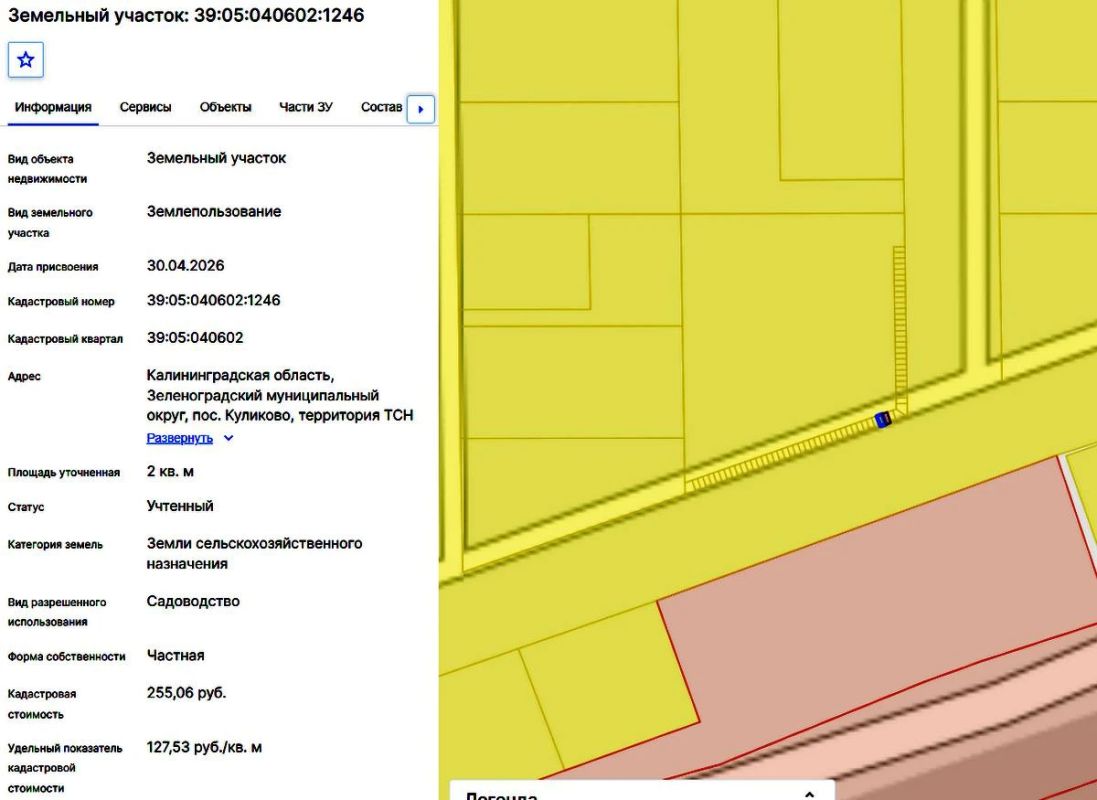Viewport: 1097px width, 800px height.
Task: Switch to the Состав tab
Action: coord(381,107)
